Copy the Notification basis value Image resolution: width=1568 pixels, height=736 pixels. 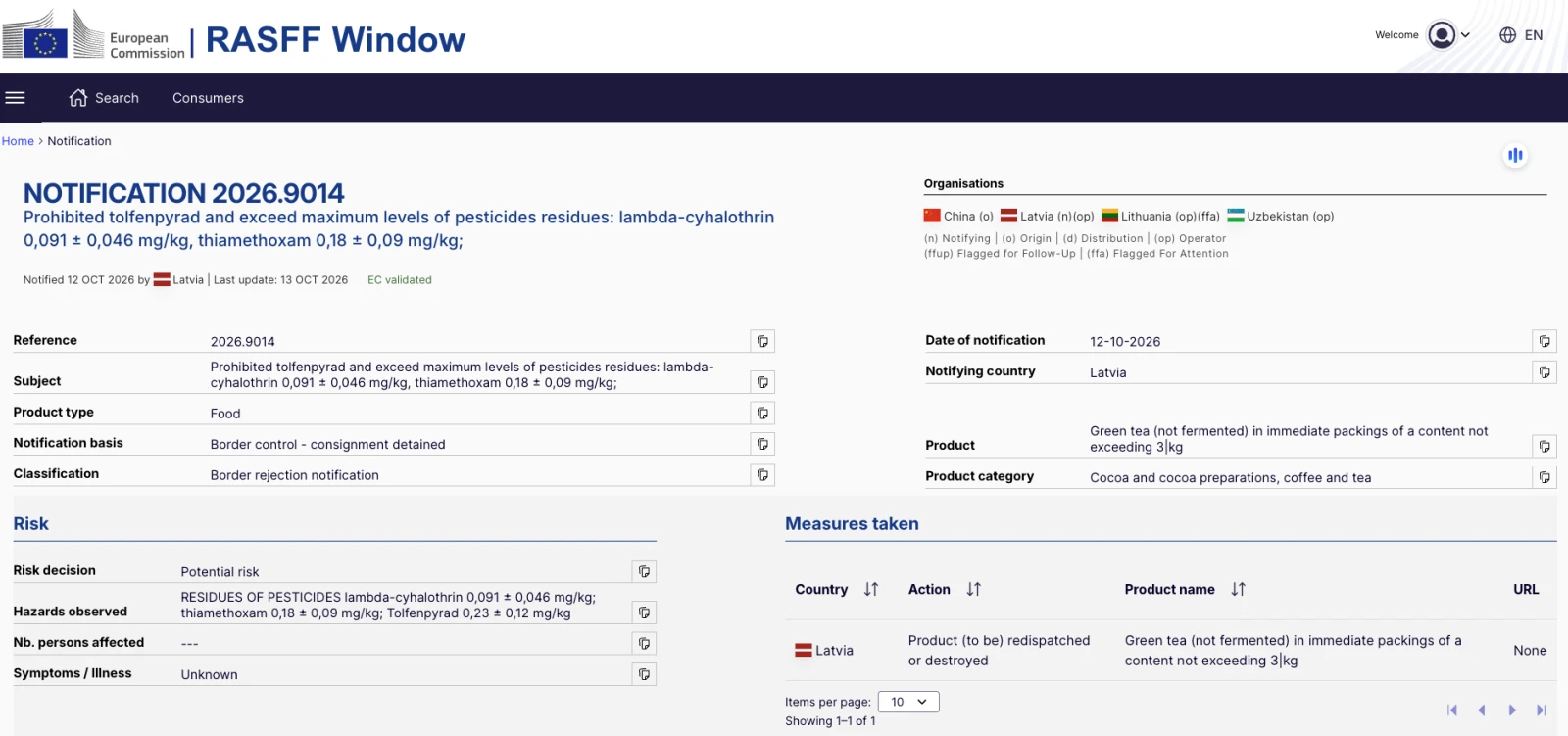762,444
